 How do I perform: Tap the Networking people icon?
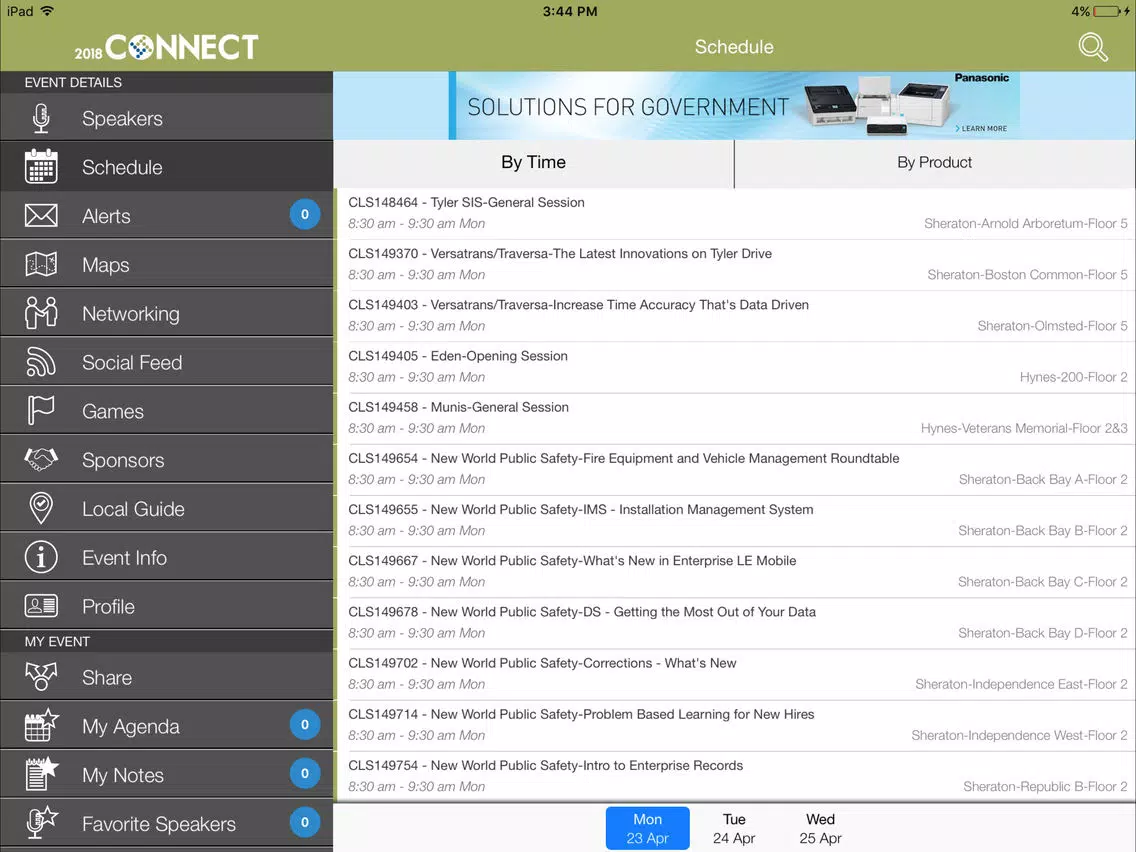point(41,313)
